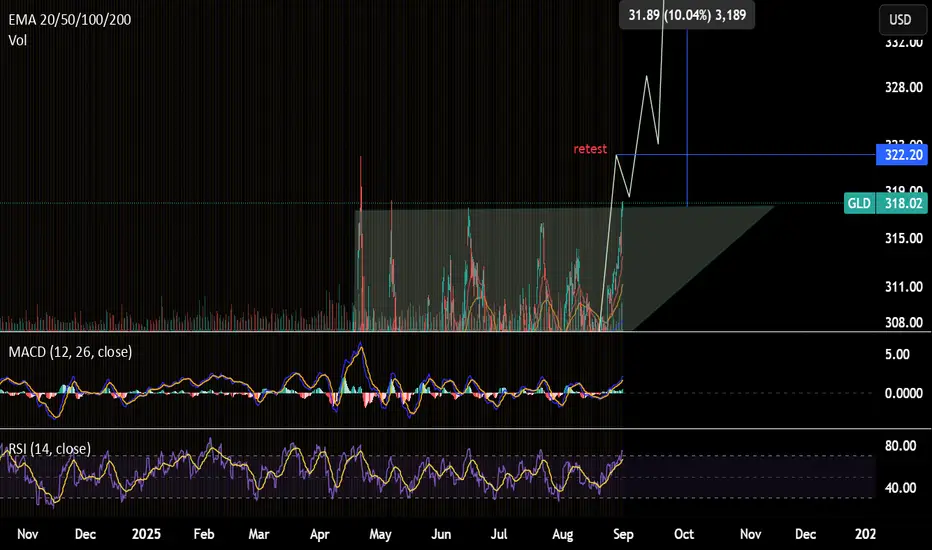Click the 328.00 price axis label
Screen dimensions: 932x550
(903, 87)
